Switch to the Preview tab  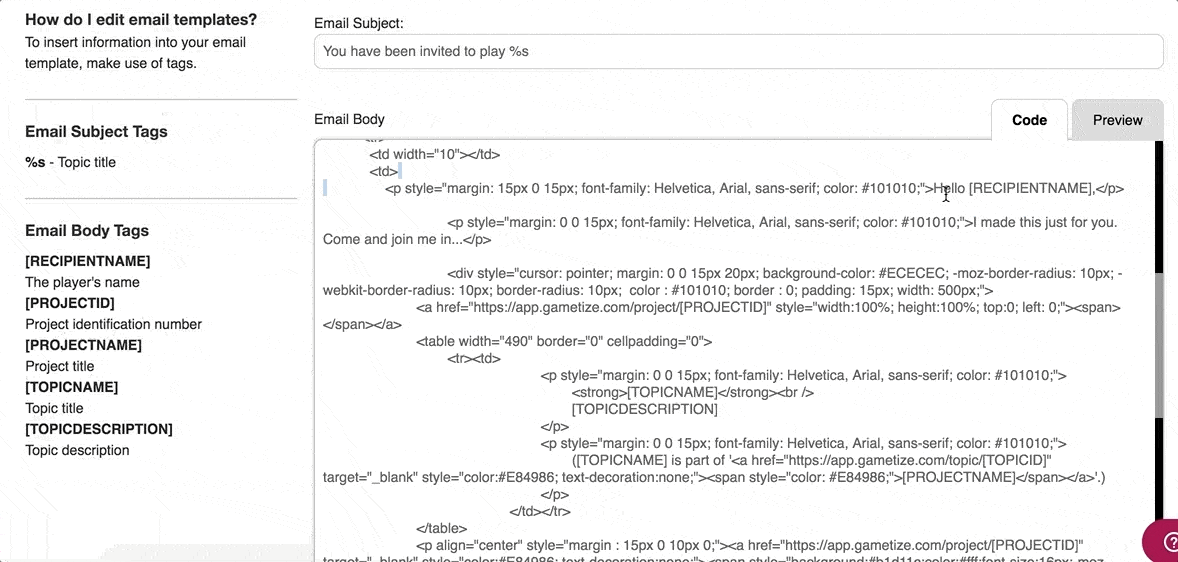click(x=1117, y=120)
